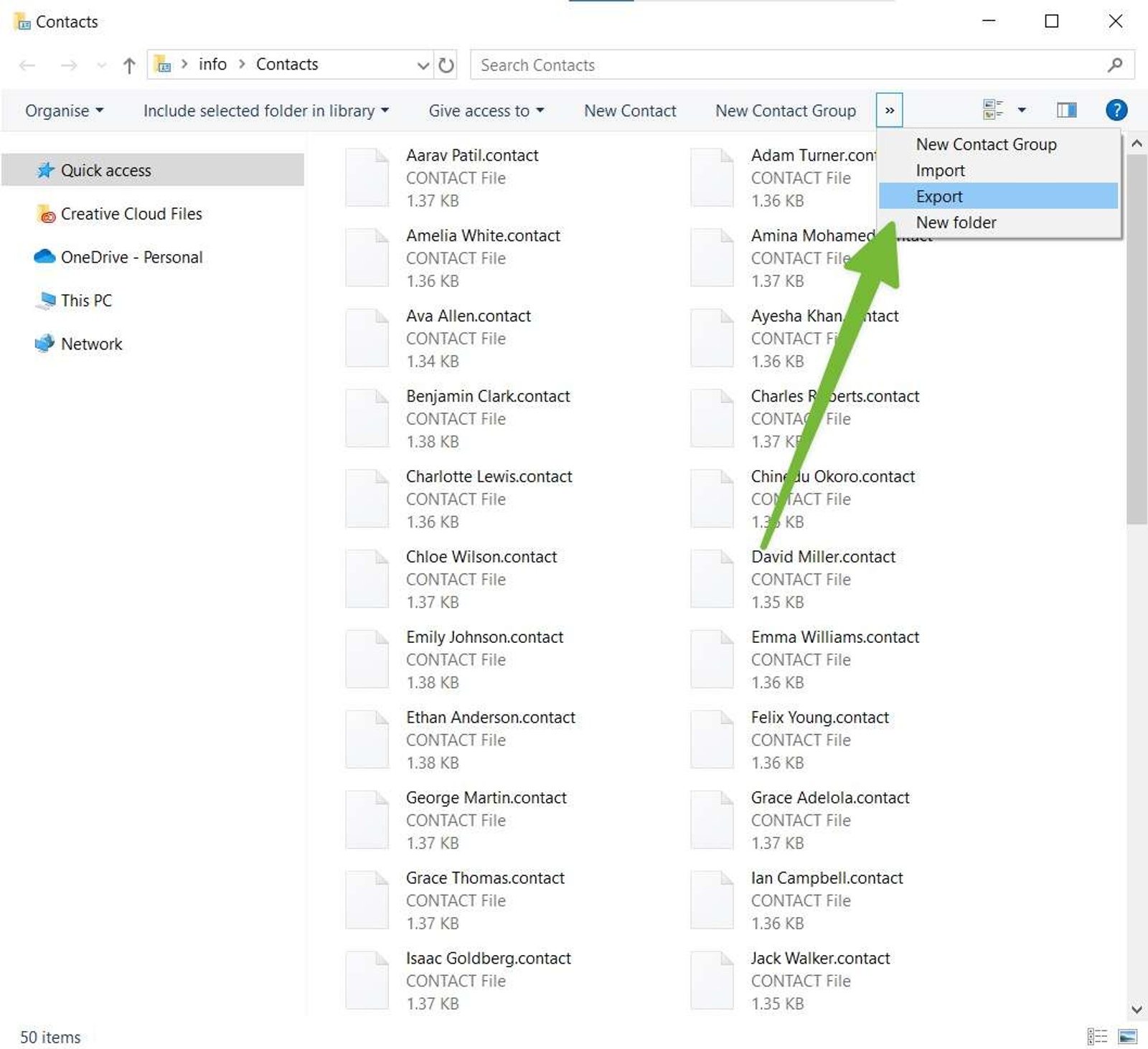Go up one folder level

pos(129,65)
